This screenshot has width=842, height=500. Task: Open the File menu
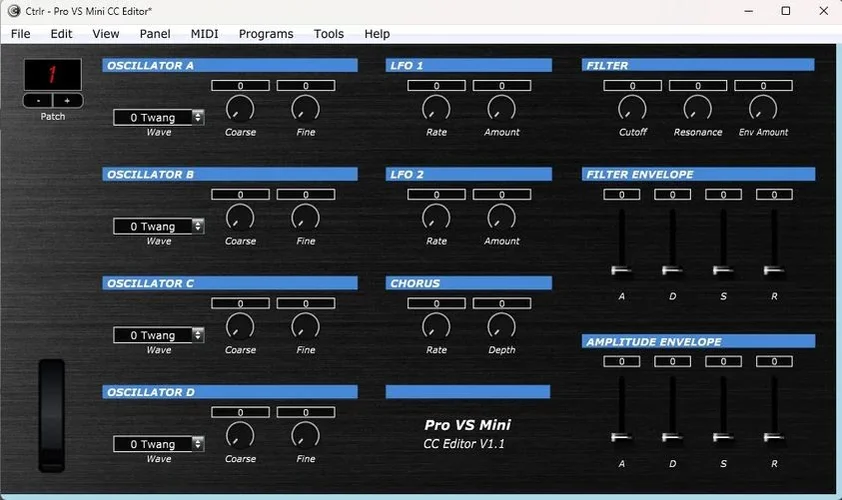pos(20,34)
